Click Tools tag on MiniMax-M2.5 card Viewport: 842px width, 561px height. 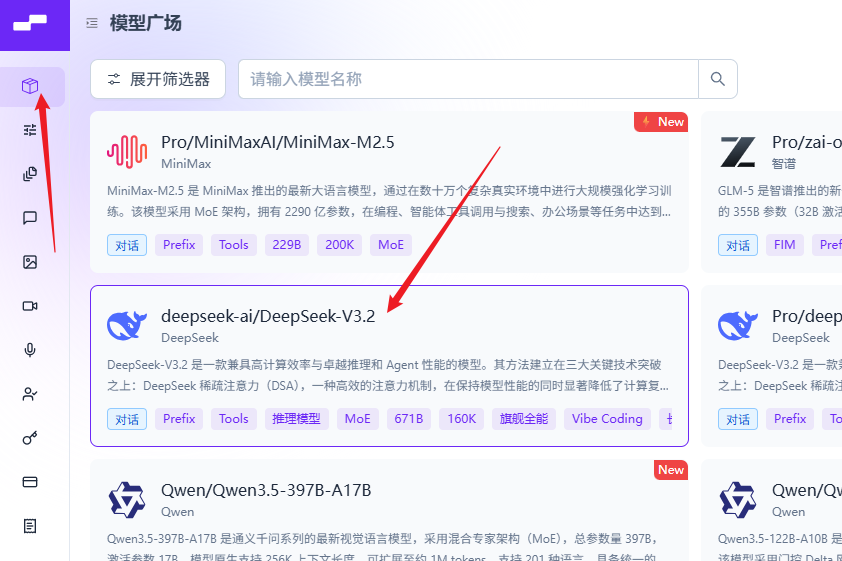[234, 245]
